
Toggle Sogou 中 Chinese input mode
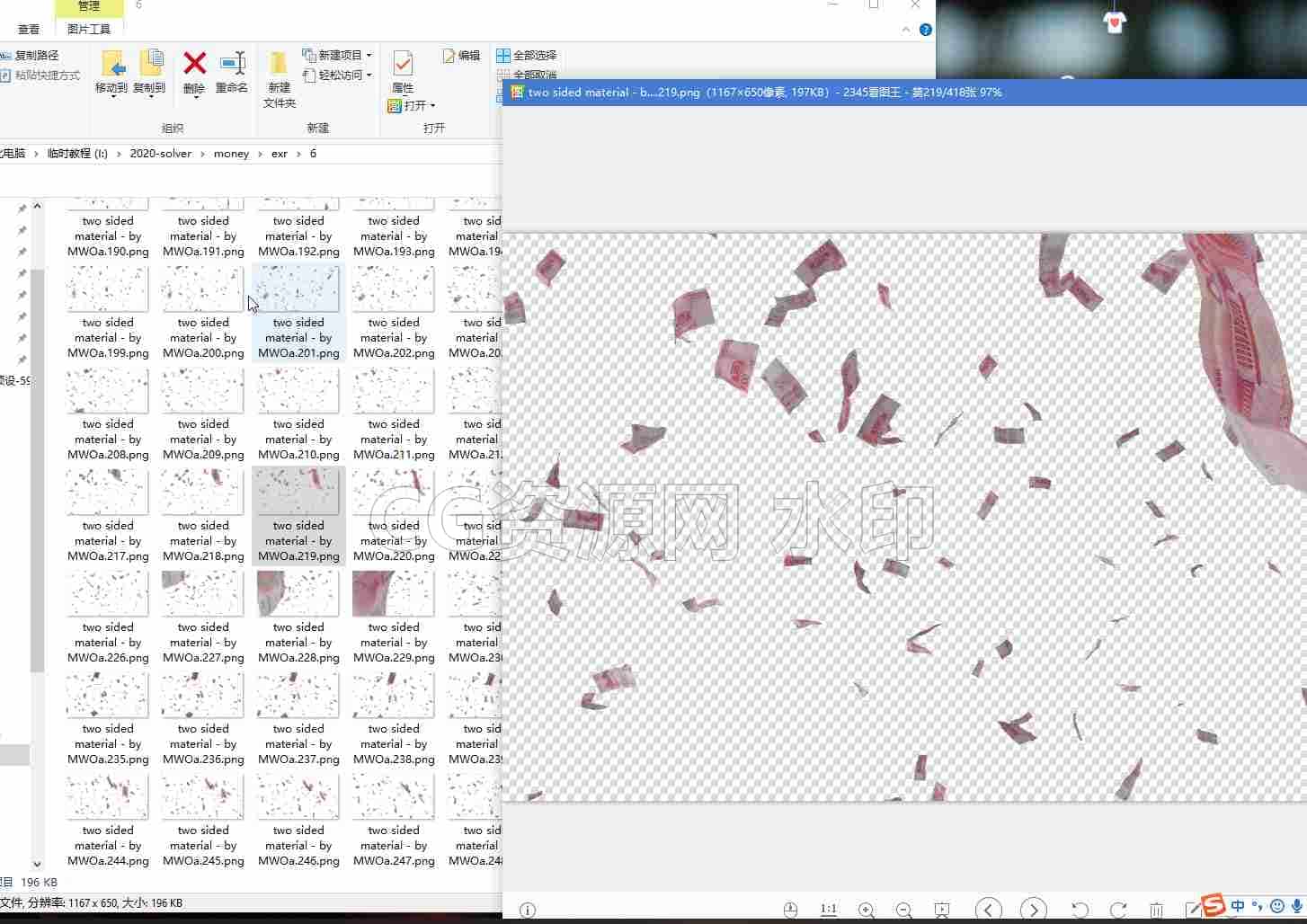[1239, 906]
